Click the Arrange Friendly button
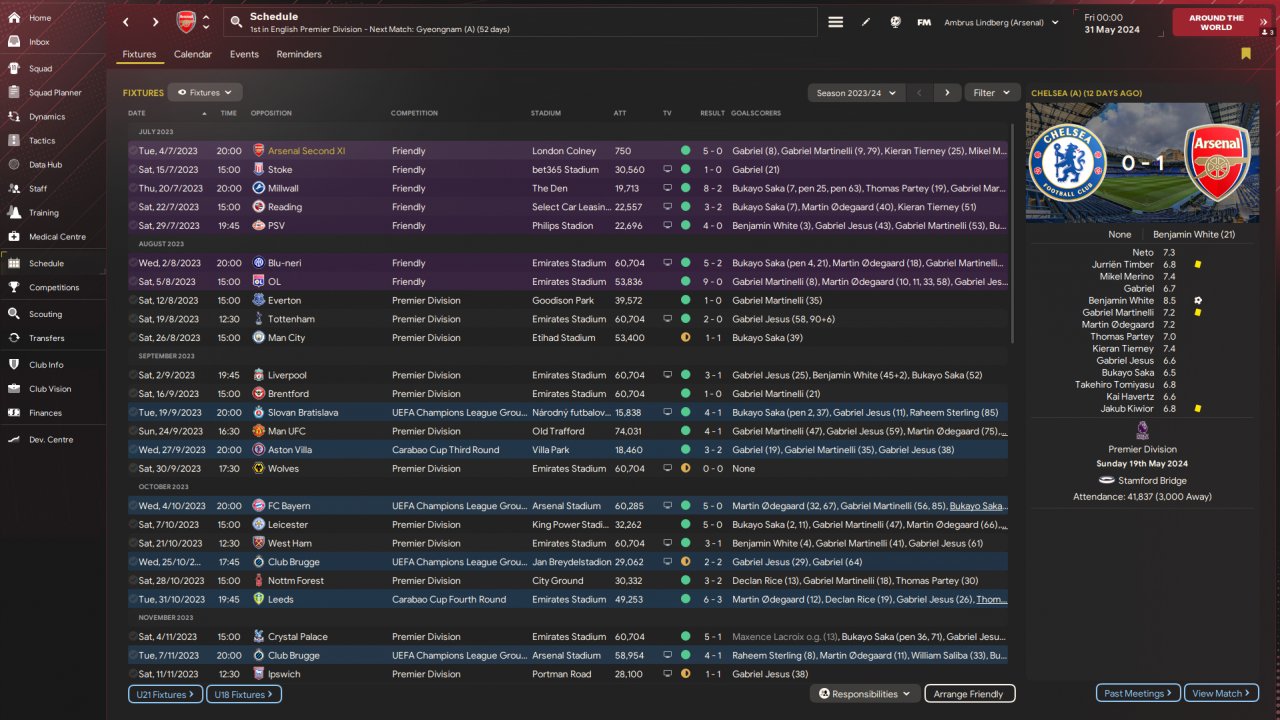1280x720 pixels. (x=968, y=694)
